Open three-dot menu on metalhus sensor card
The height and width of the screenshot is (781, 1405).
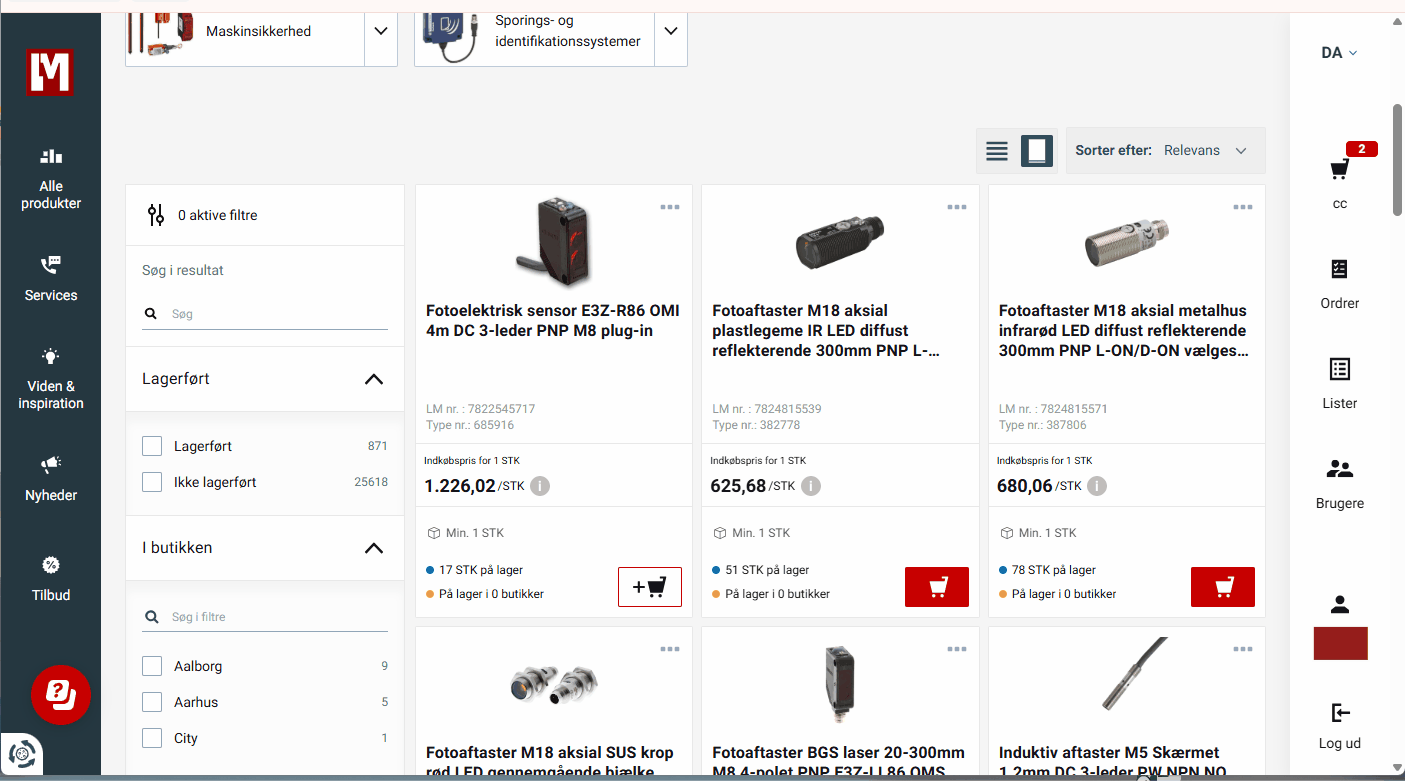pos(1242,207)
